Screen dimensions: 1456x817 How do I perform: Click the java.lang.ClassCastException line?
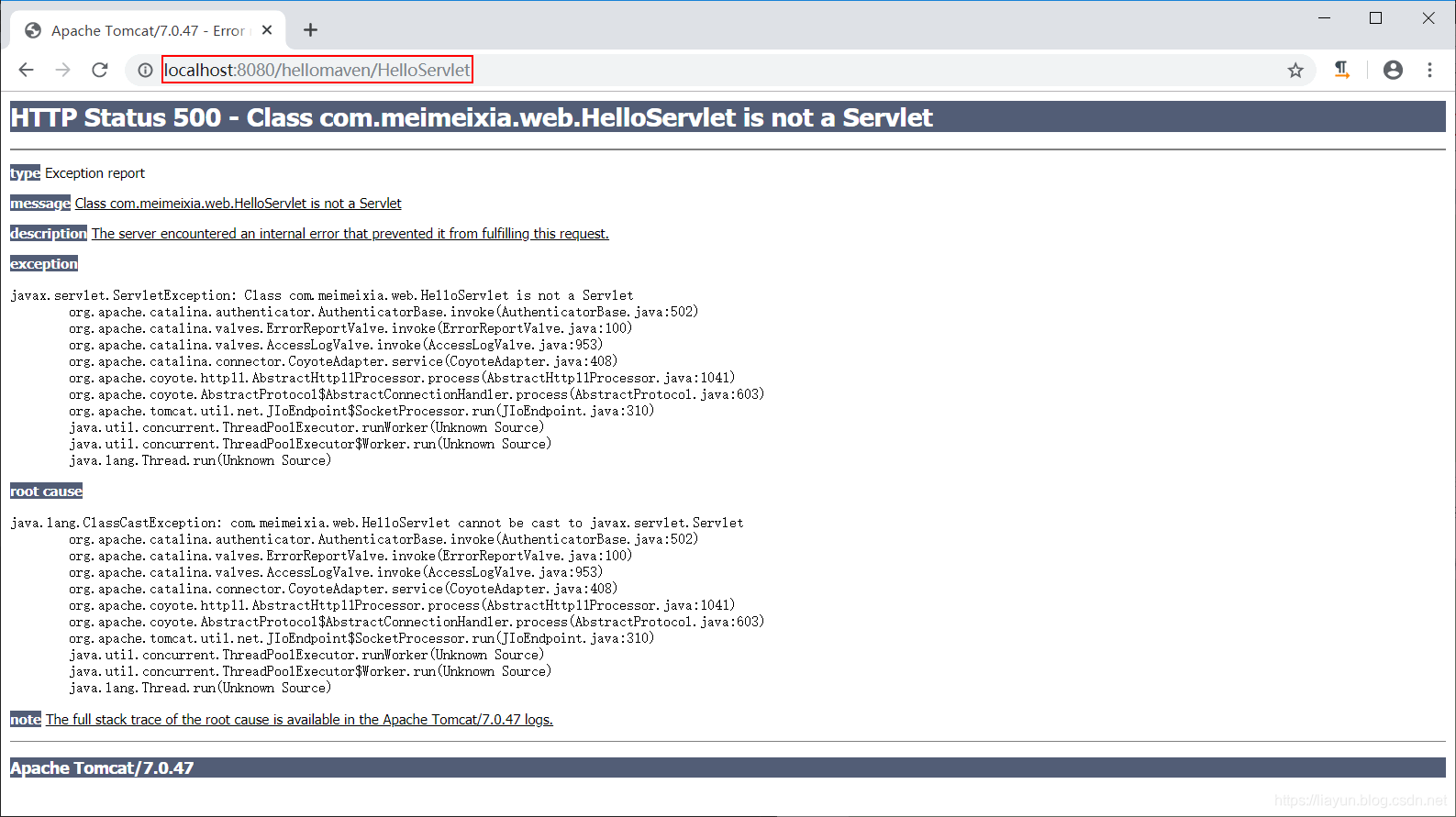[x=376, y=523]
